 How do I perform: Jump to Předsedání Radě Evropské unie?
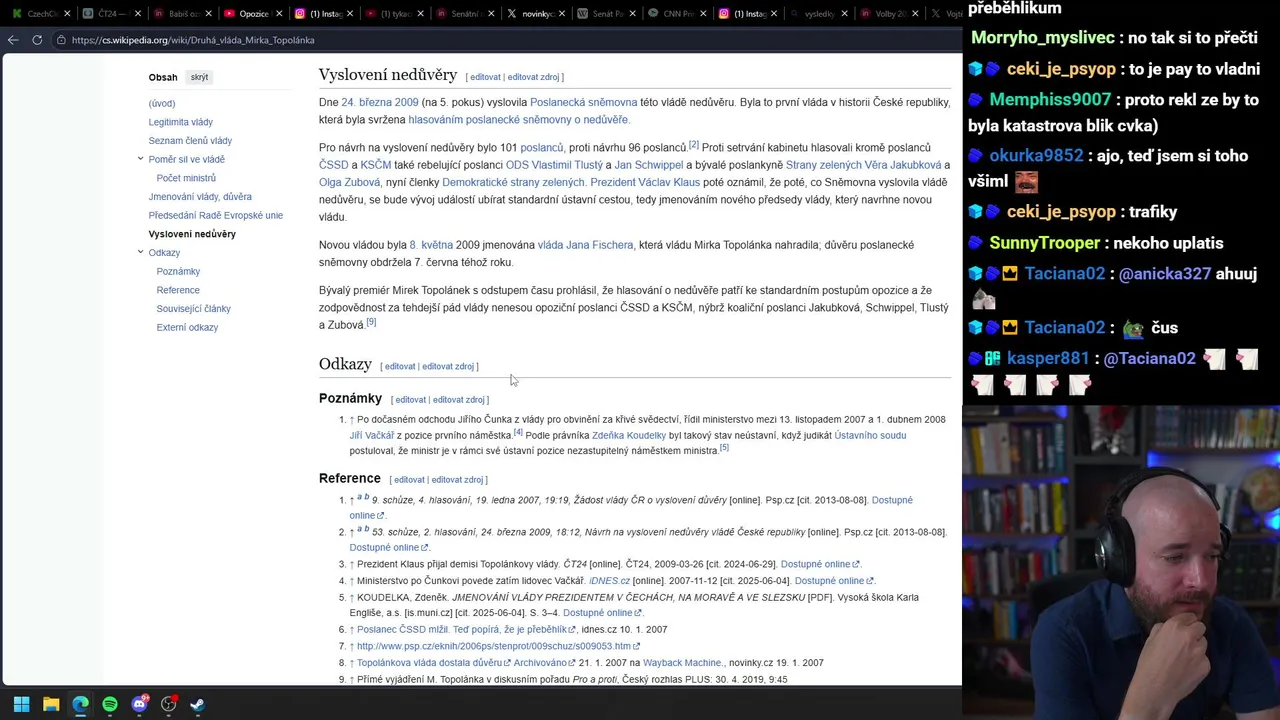coord(216,215)
